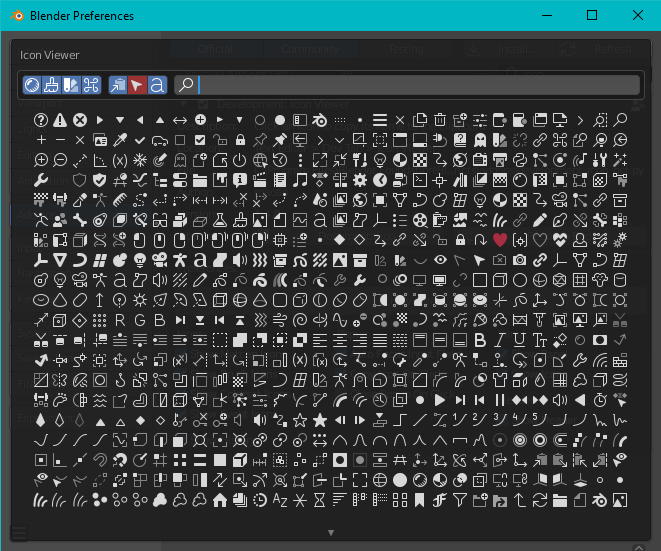Choose the Python logo icon
The width and height of the screenshot is (661, 551).
pyautogui.click(x=520, y=160)
